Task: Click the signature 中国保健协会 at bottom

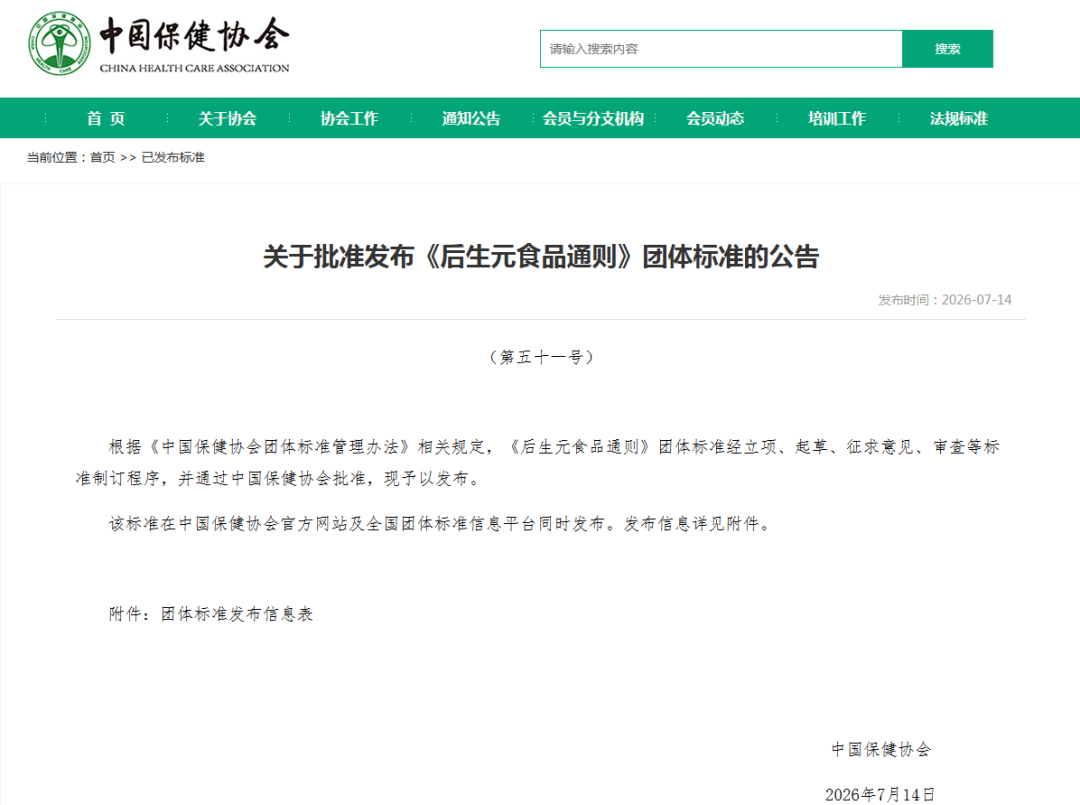Action: coord(881,749)
